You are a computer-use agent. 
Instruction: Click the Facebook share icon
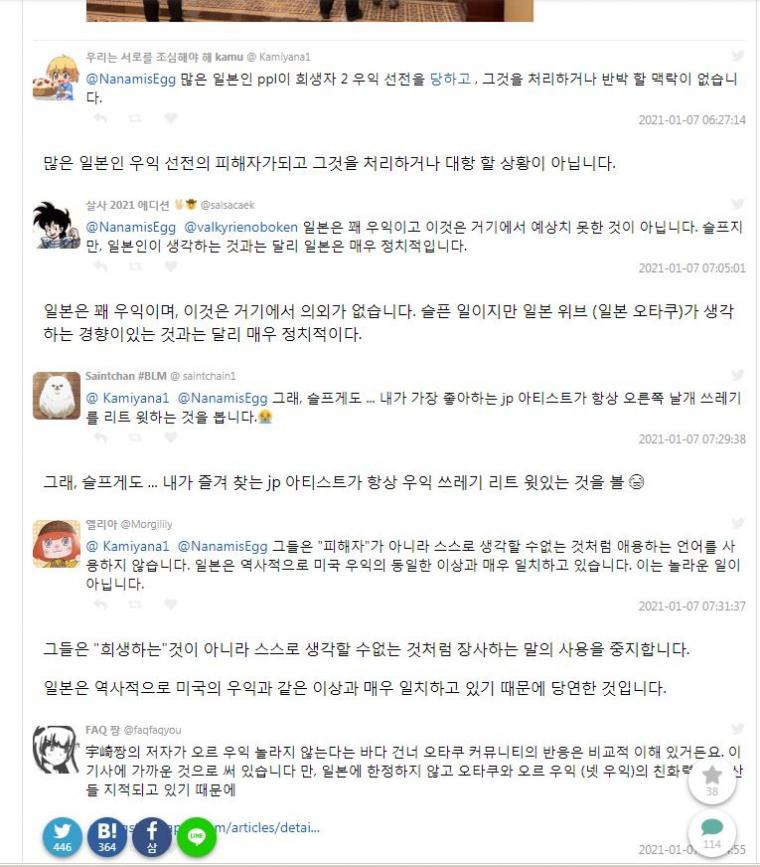[x=152, y=837]
